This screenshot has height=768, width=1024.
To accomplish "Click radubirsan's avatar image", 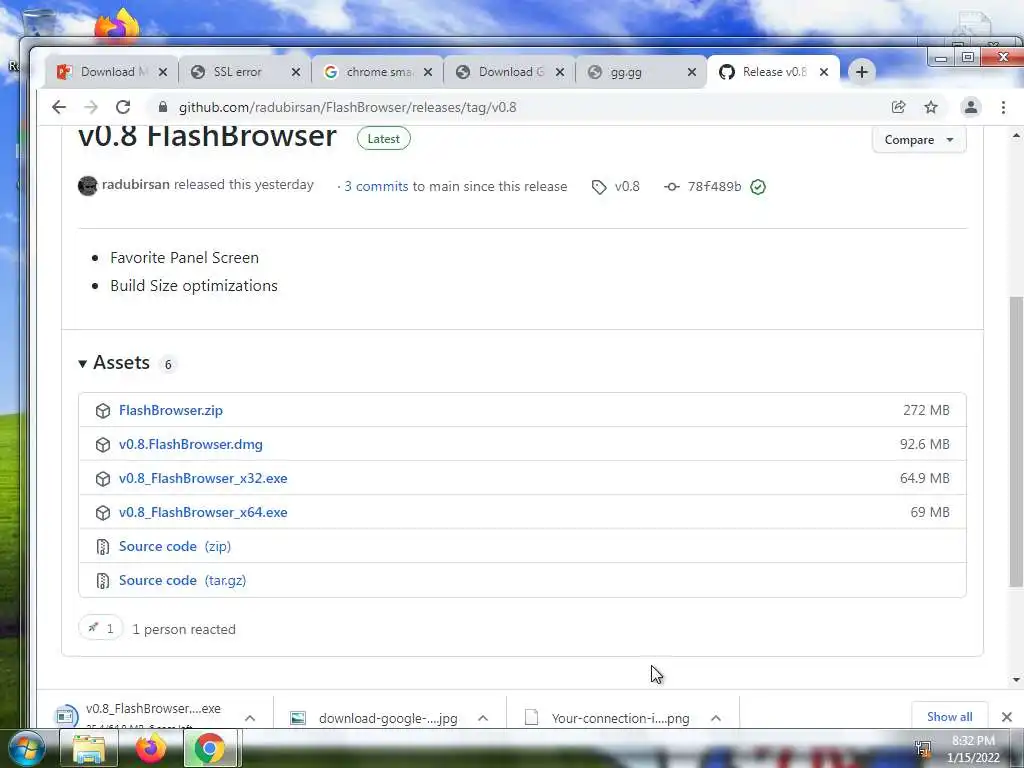I will click(88, 186).
